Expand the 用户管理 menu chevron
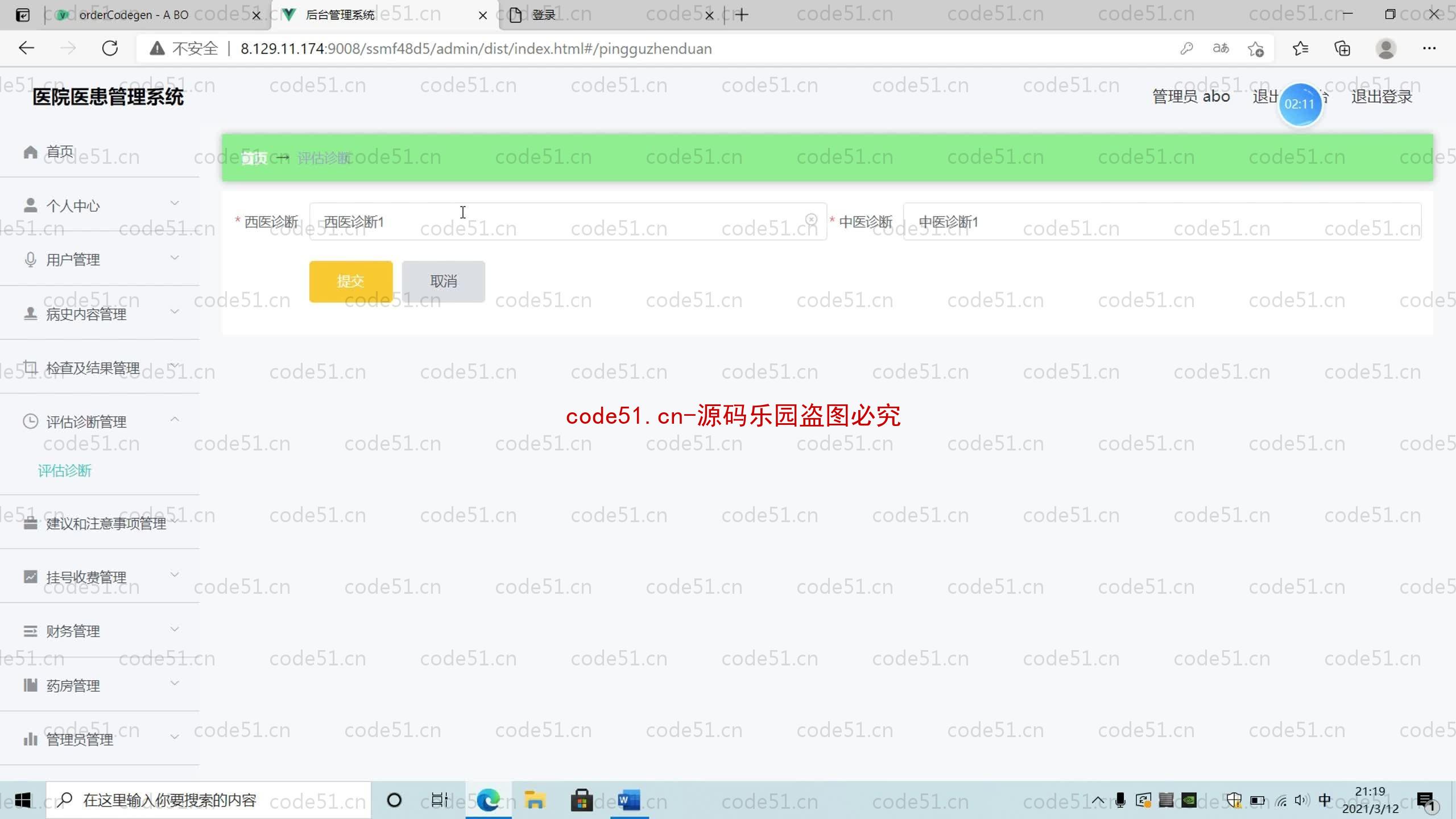This screenshot has width=1456, height=819. pyautogui.click(x=175, y=258)
